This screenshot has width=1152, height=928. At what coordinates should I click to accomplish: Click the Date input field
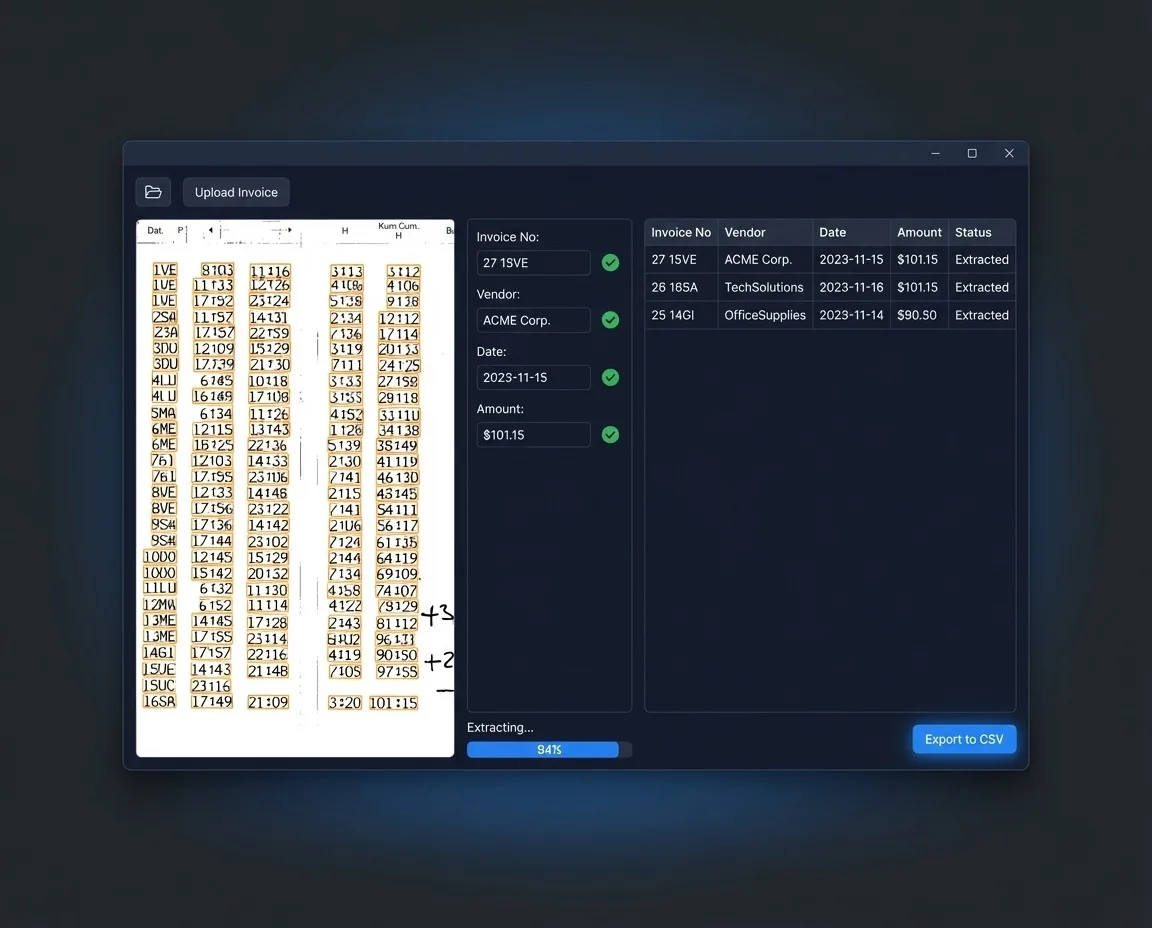click(x=533, y=377)
